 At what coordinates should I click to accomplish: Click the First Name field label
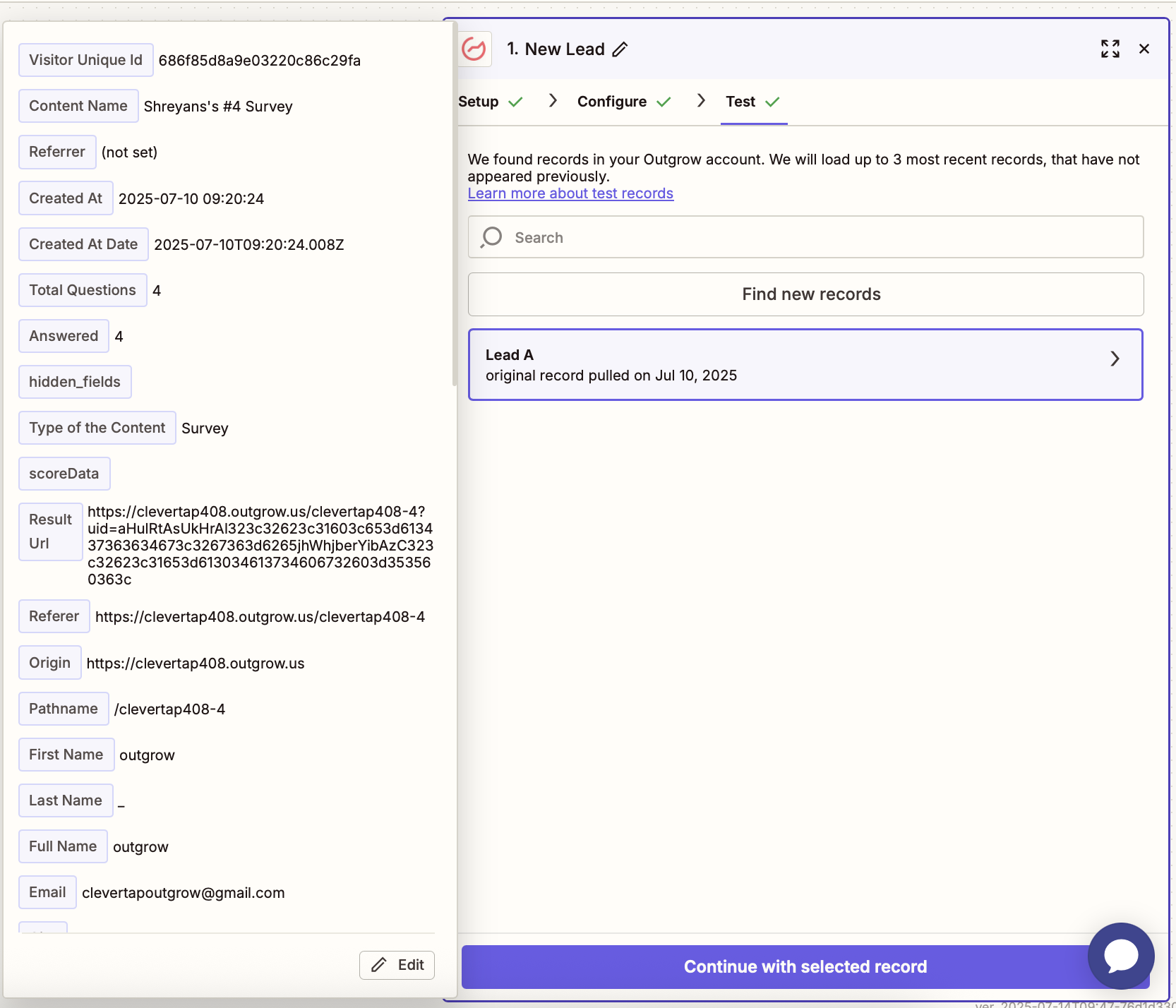(x=66, y=755)
